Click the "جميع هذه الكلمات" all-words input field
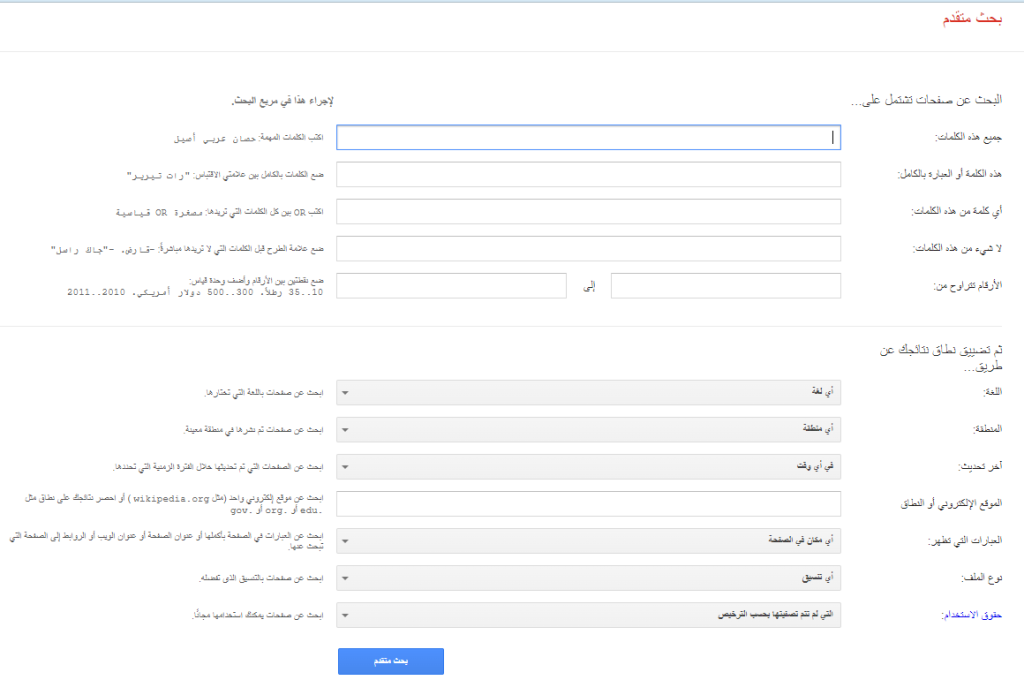Screen dimensions: 1024x680 tap(590, 137)
